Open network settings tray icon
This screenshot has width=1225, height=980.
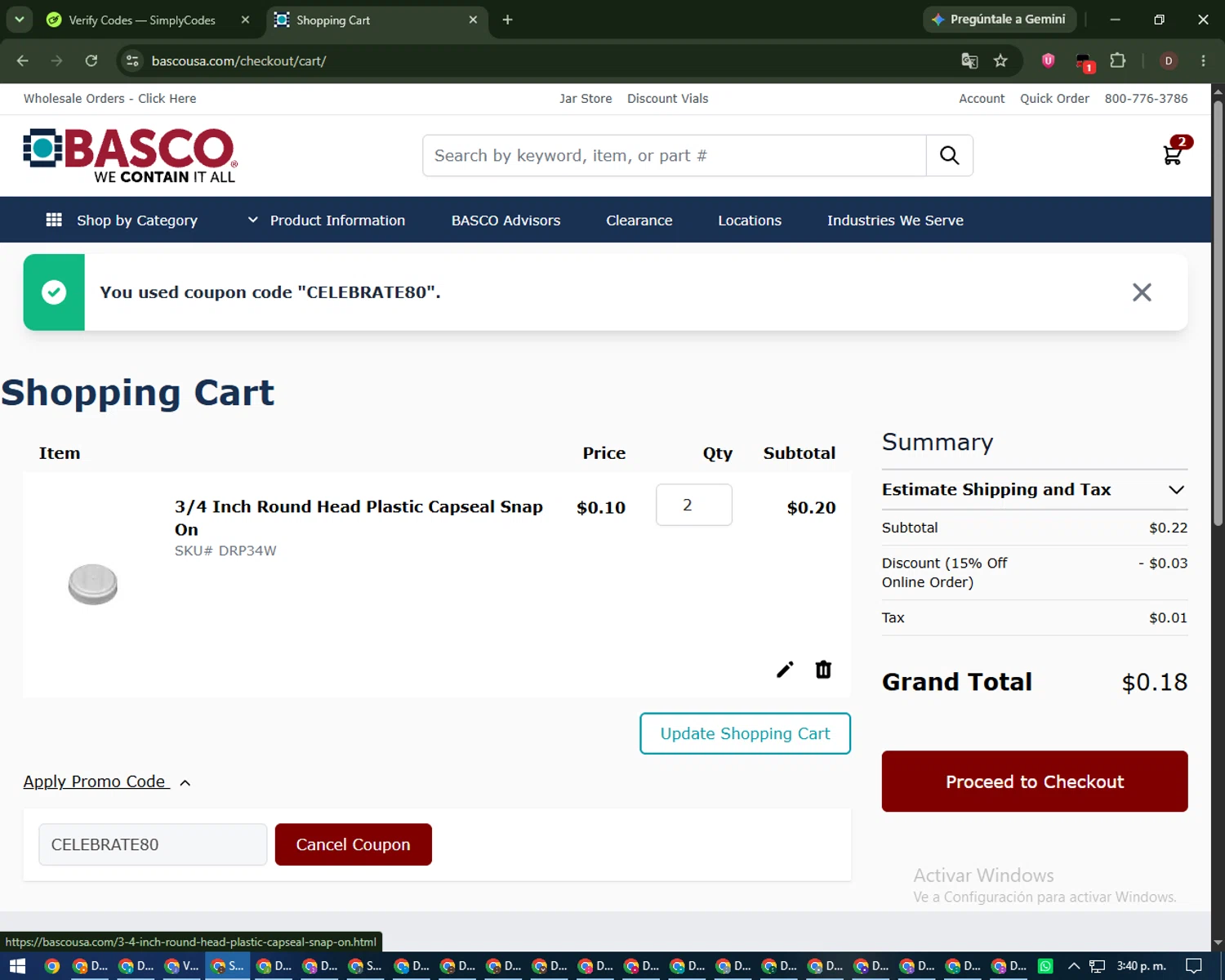tap(1097, 966)
